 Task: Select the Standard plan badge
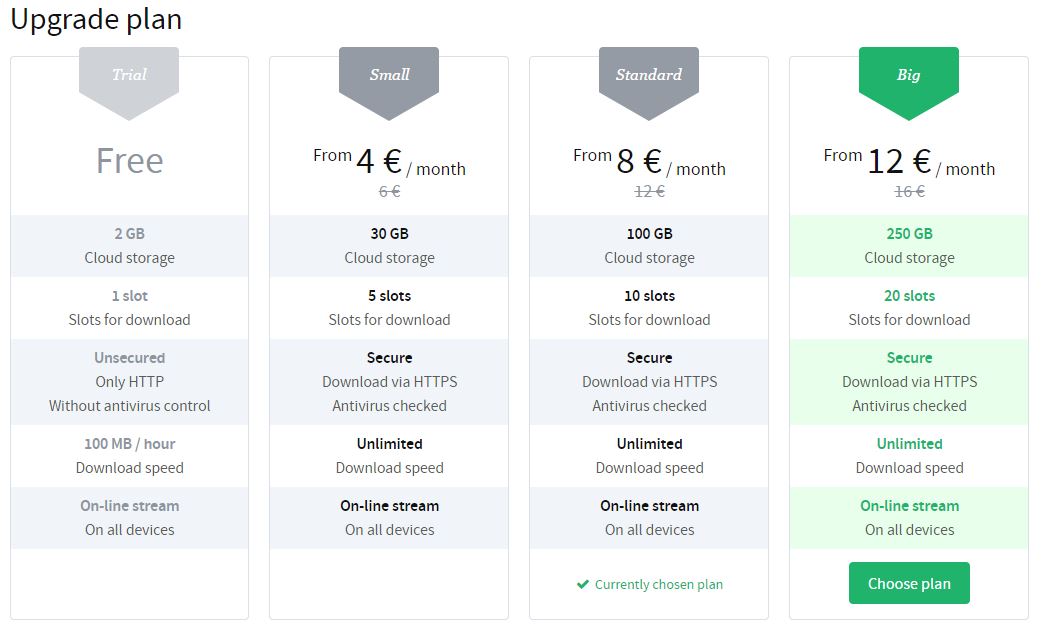click(x=649, y=77)
